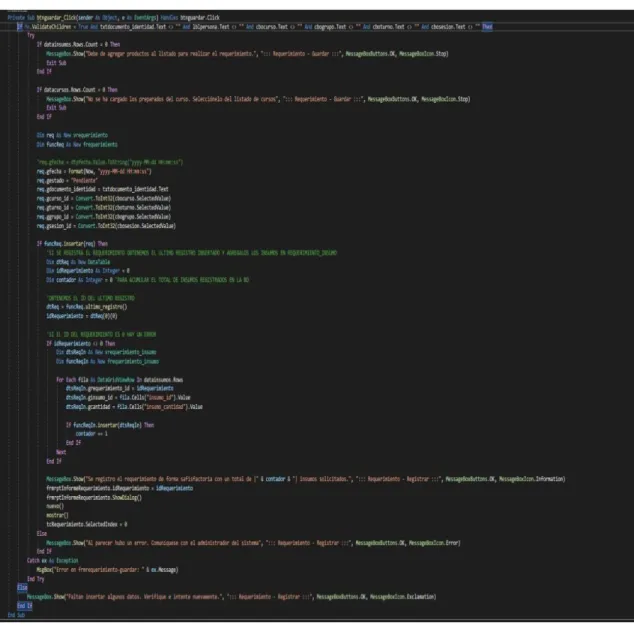
Task: Click 'req.gdocumento_identidad' assignment line
Action: (x=103, y=189)
